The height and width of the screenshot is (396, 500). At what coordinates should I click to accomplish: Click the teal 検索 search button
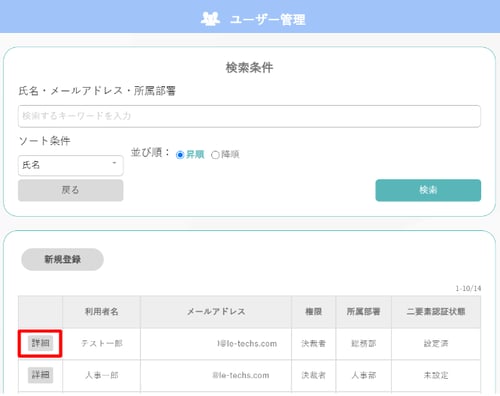(x=428, y=190)
